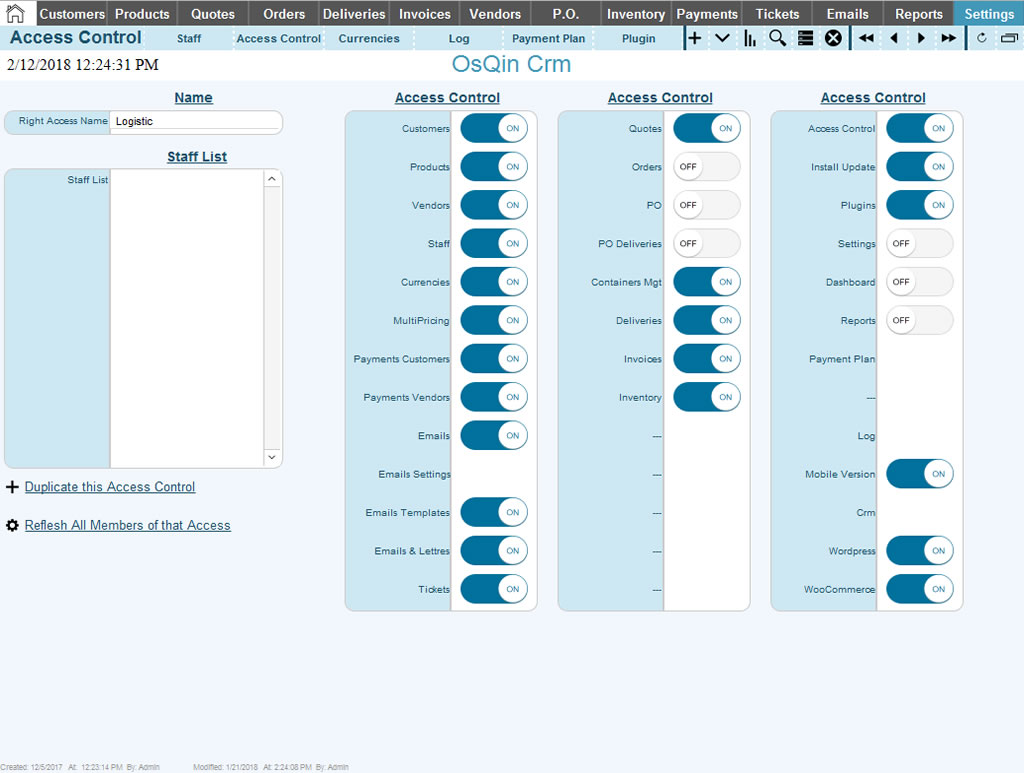Enable the Settings access switch
Image resolution: width=1024 pixels, height=773 pixels.
coord(920,244)
